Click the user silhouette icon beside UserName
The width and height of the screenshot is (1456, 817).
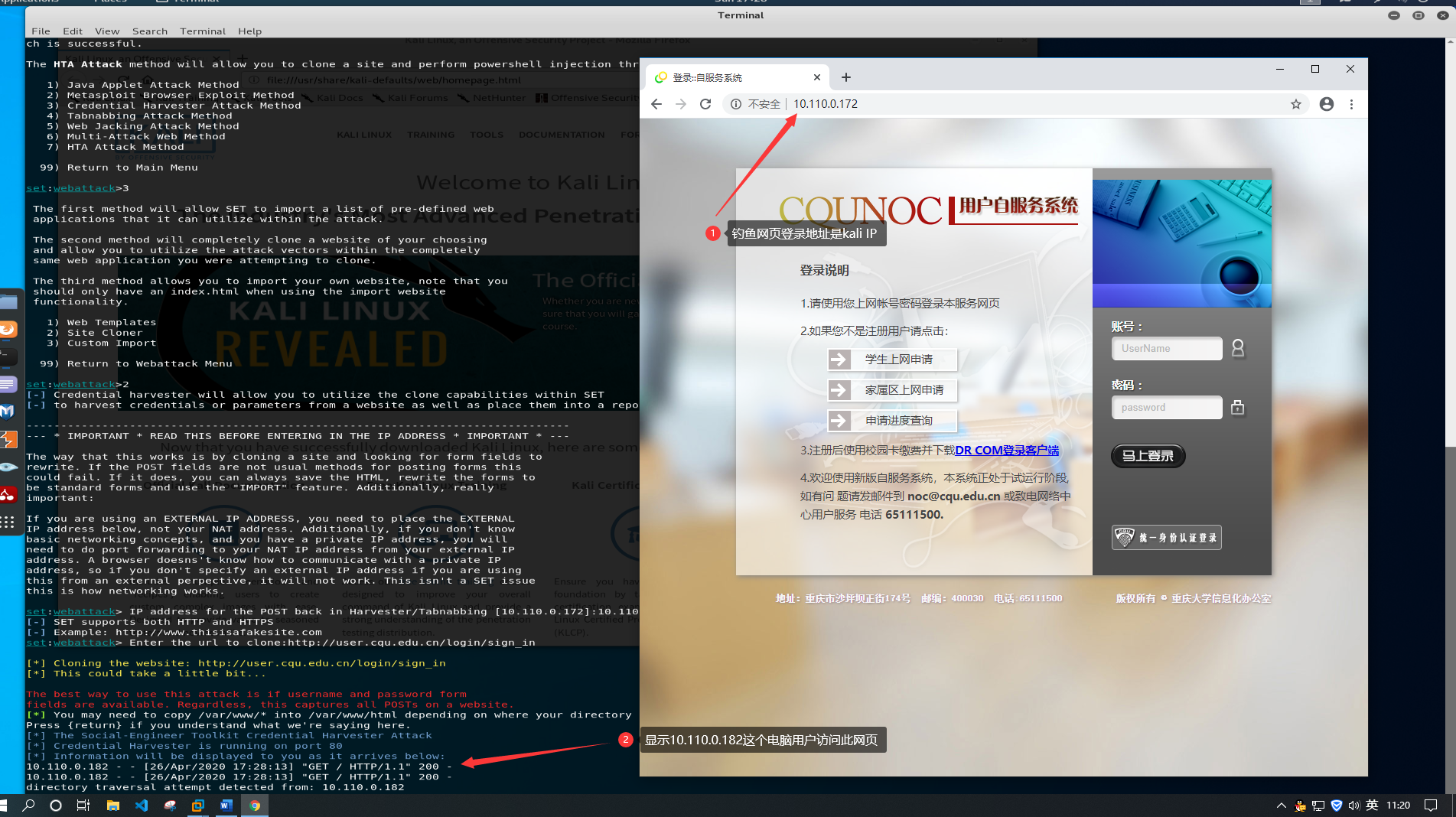tap(1238, 349)
